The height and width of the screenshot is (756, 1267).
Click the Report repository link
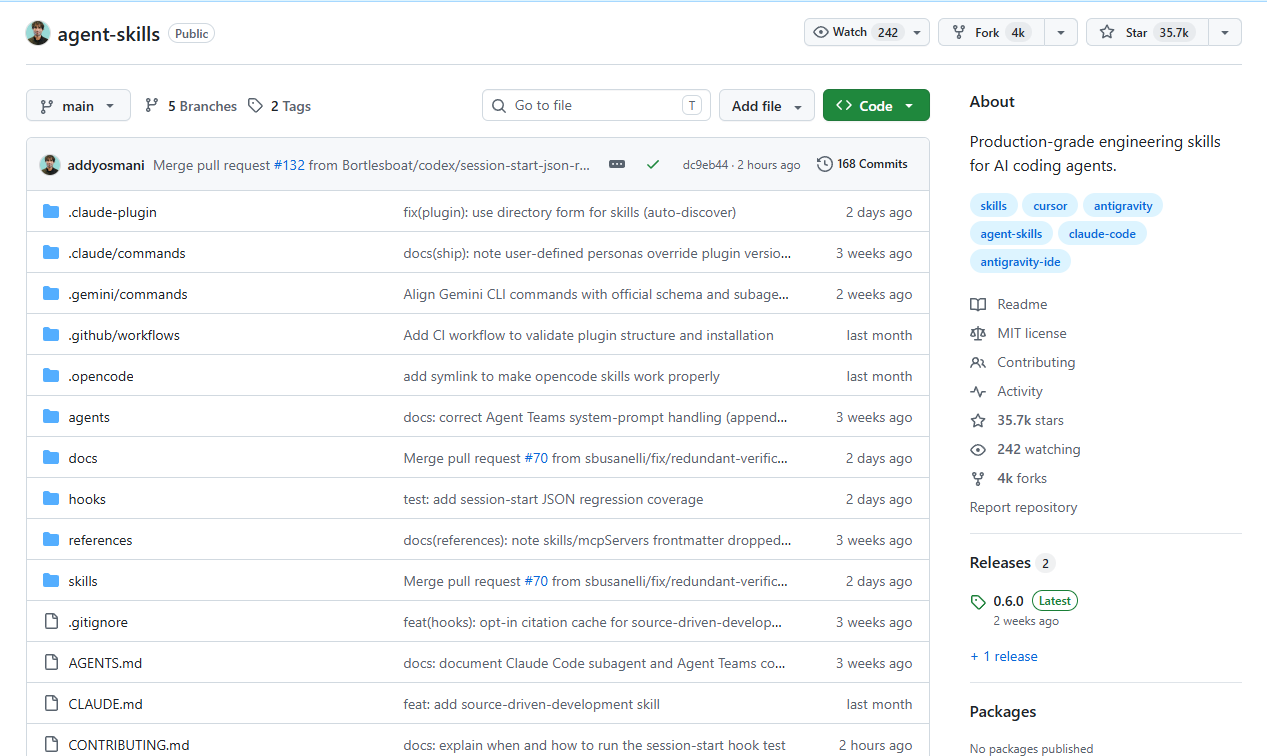pos(1023,507)
